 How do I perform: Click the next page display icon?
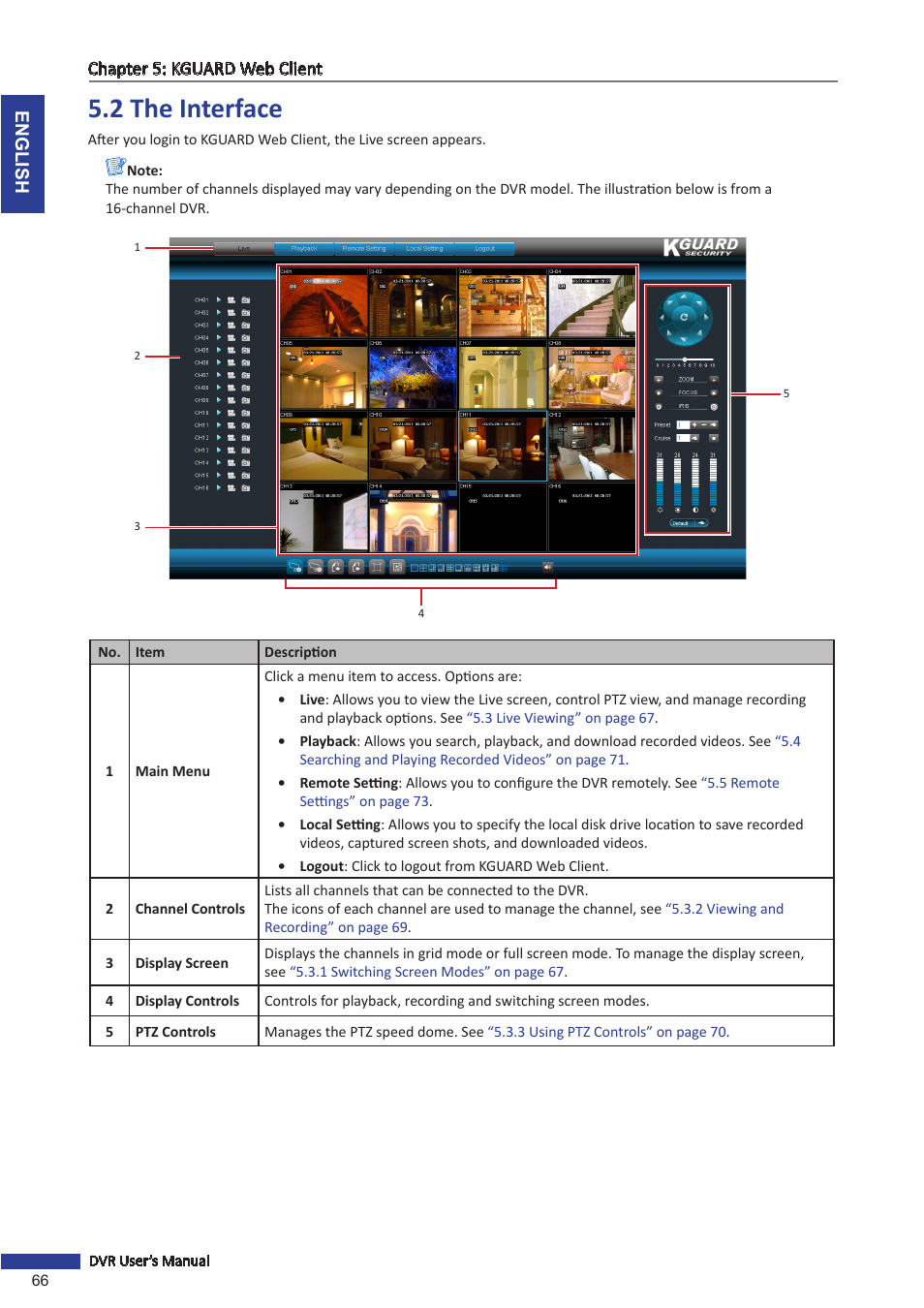coord(356,567)
